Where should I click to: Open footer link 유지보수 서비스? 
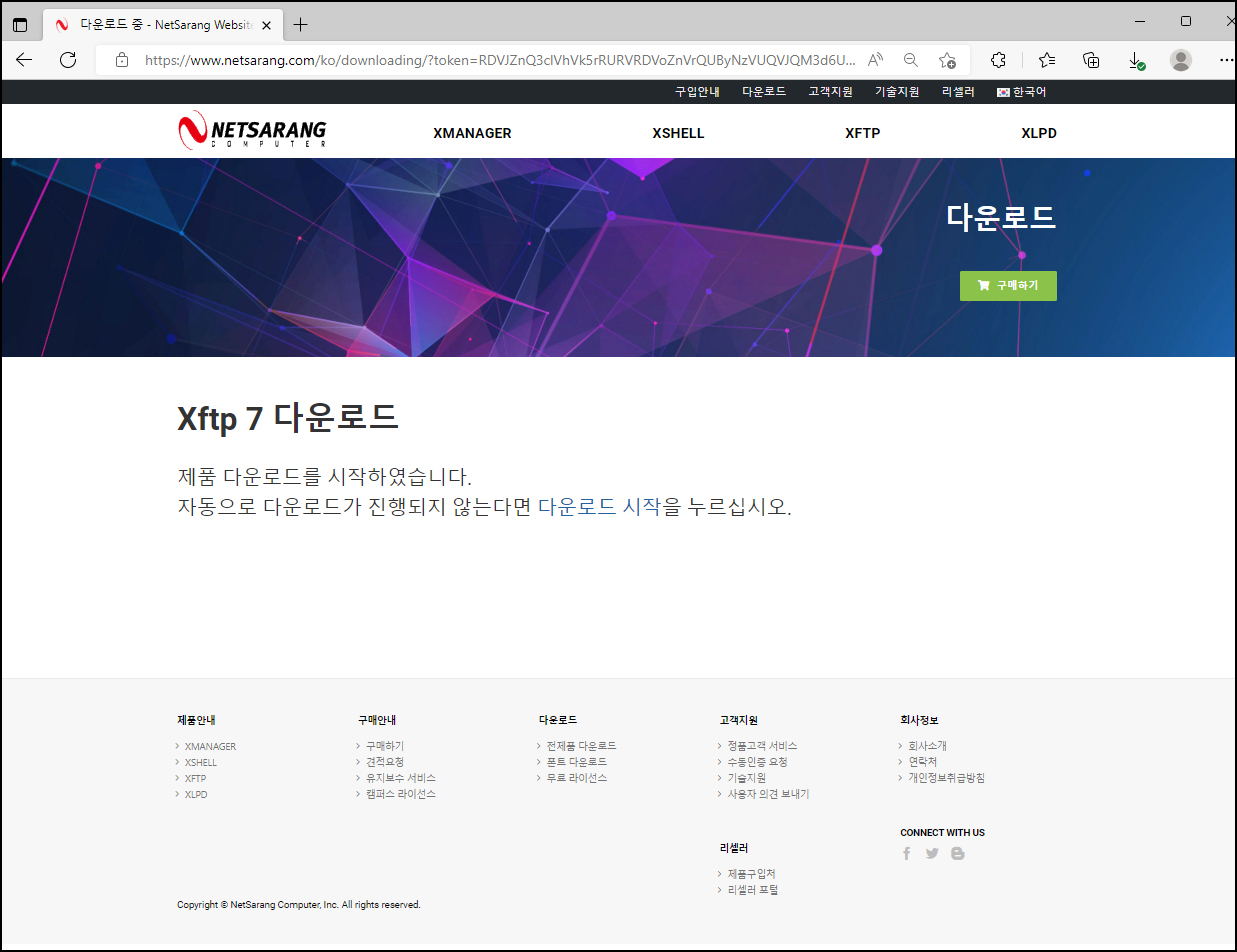pyautogui.click(x=400, y=778)
